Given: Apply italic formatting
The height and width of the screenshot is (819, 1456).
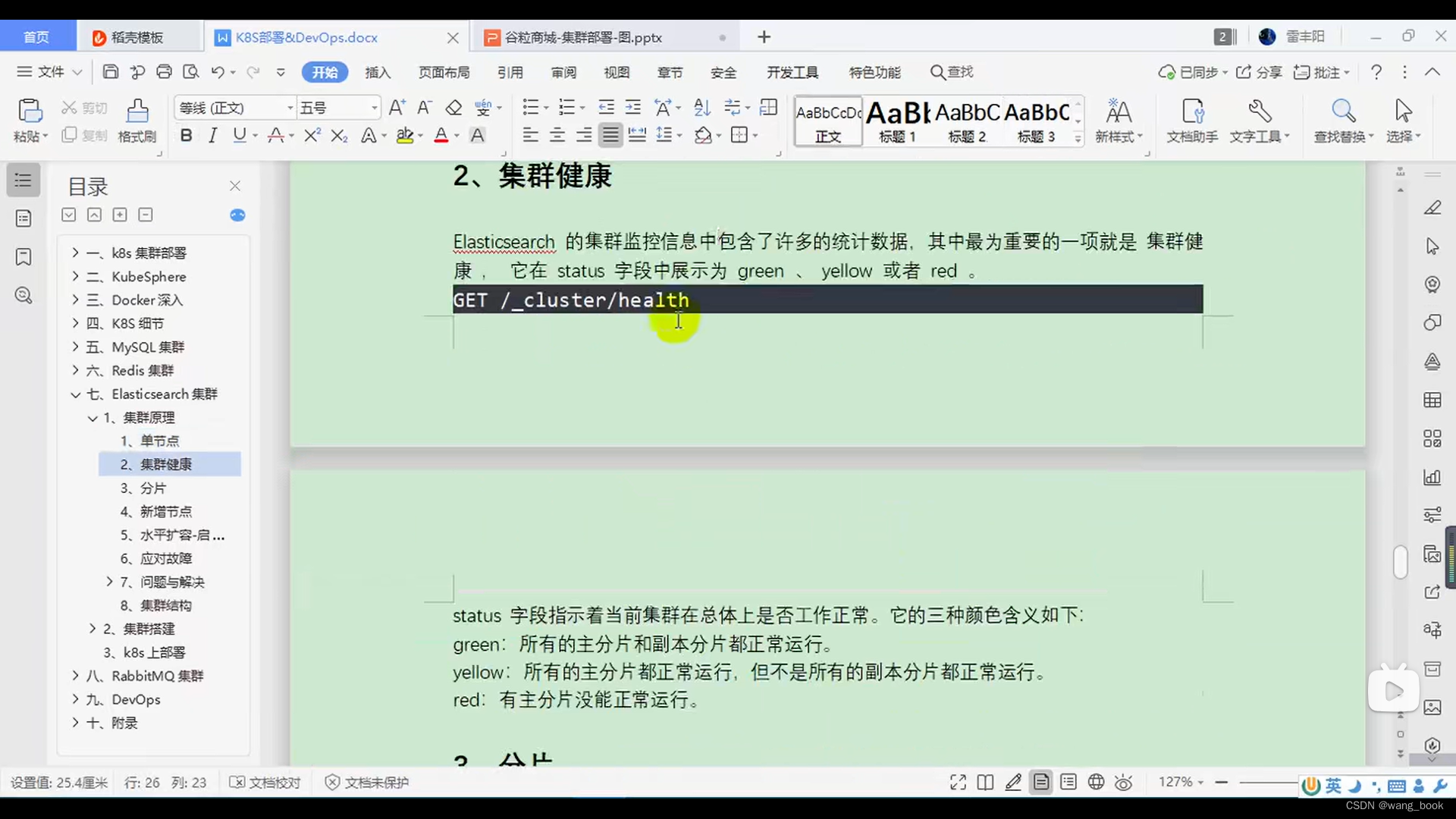Looking at the screenshot, I should (212, 135).
